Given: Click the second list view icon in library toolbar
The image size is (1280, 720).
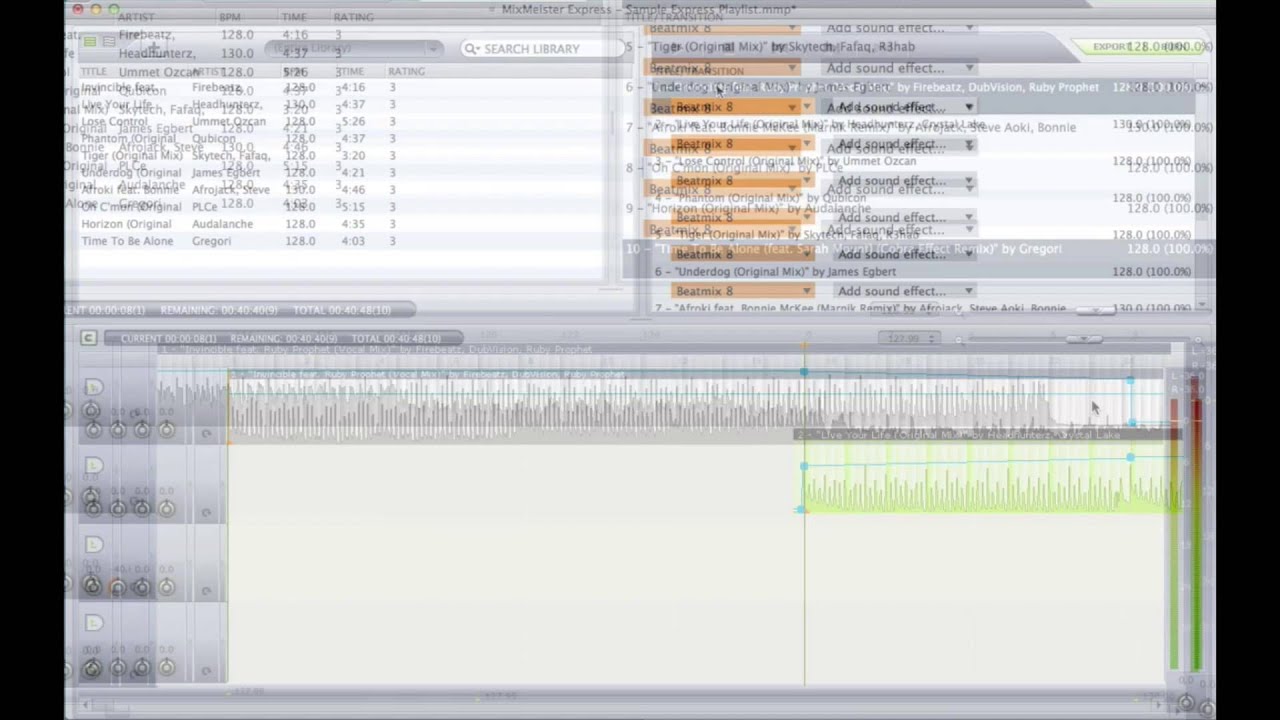Looking at the screenshot, I should click(109, 42).
